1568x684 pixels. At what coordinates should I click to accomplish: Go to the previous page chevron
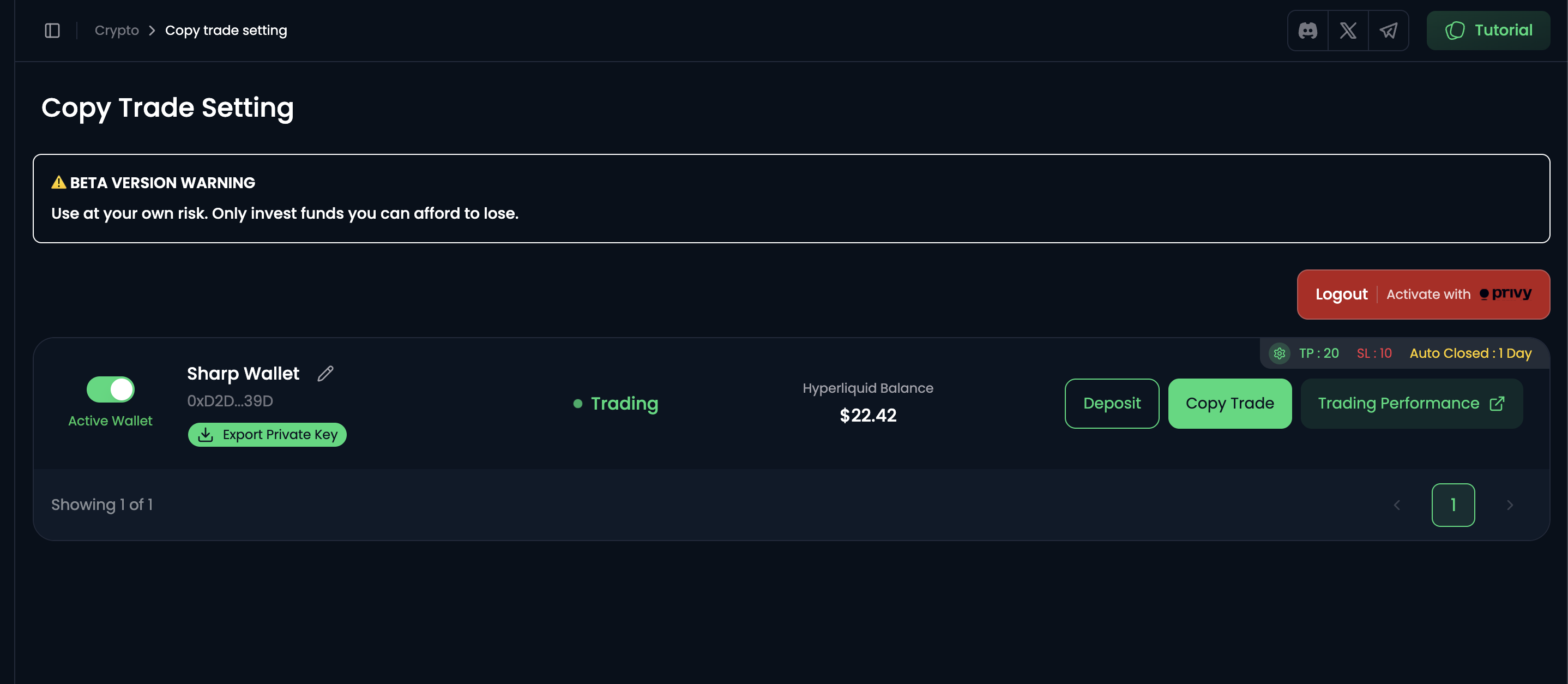click(1397, 505)
